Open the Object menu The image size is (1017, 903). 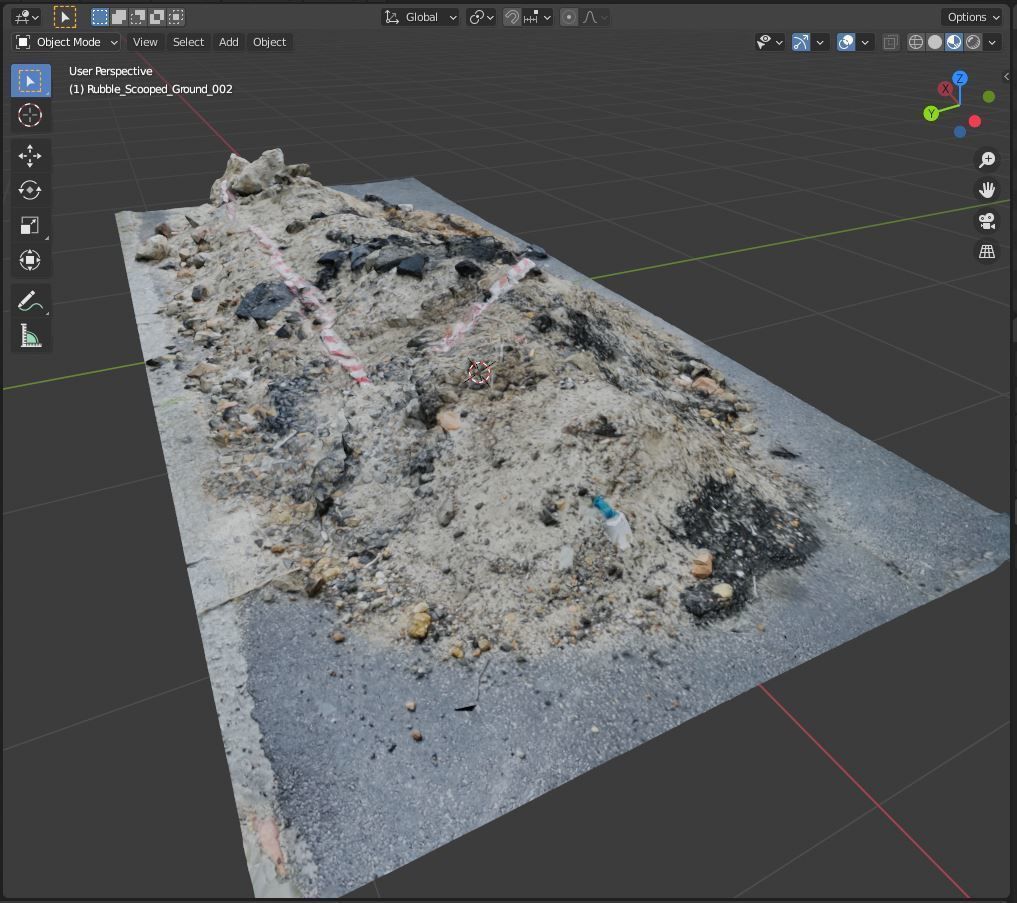[x=269, y=42]
